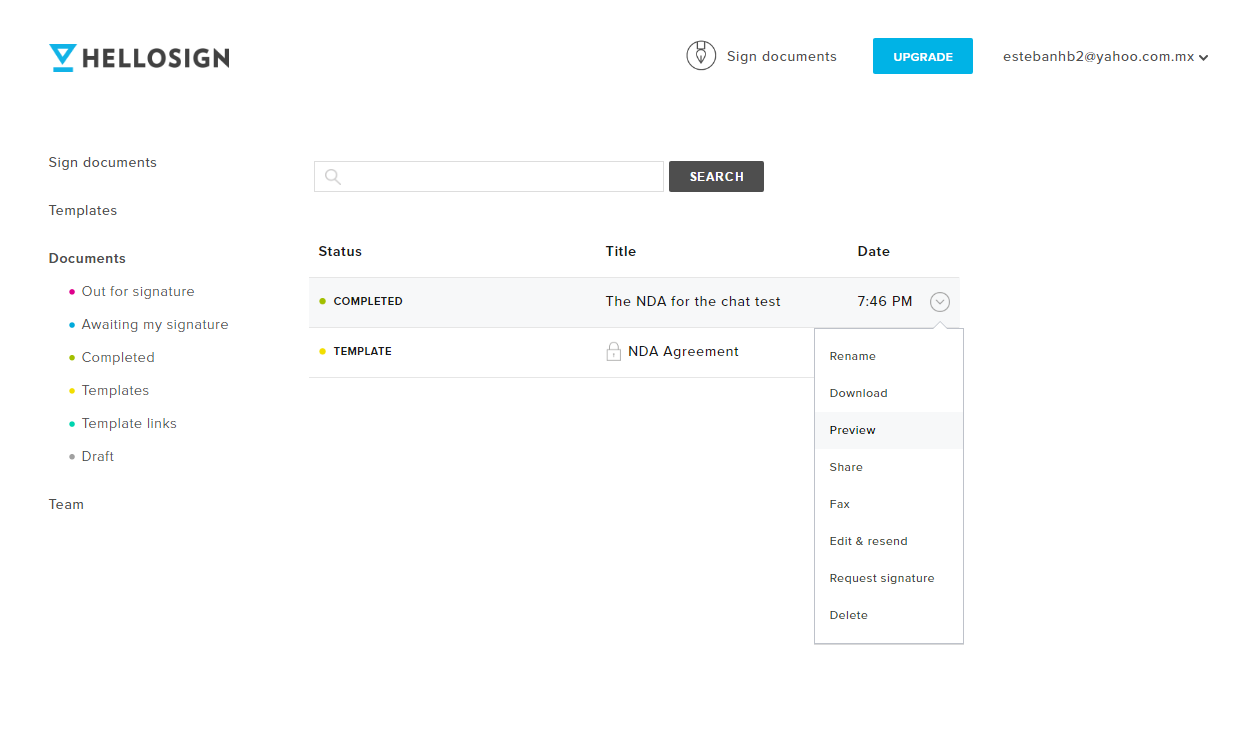
Task: Click the teal dot next to Template links
Action: point(70,423)
